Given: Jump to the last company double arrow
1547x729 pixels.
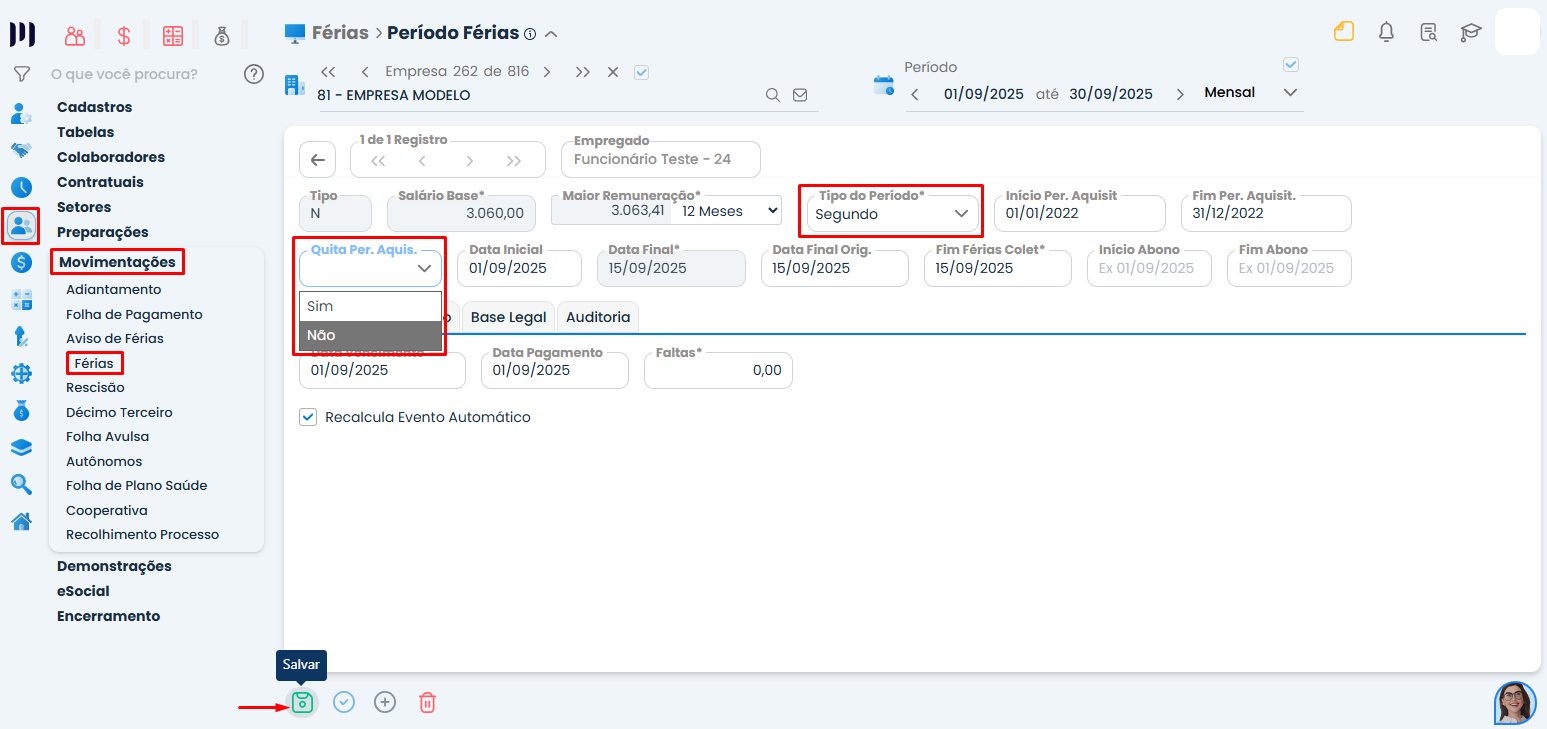Looking at the screenshot, I should [x=583, y=72].
